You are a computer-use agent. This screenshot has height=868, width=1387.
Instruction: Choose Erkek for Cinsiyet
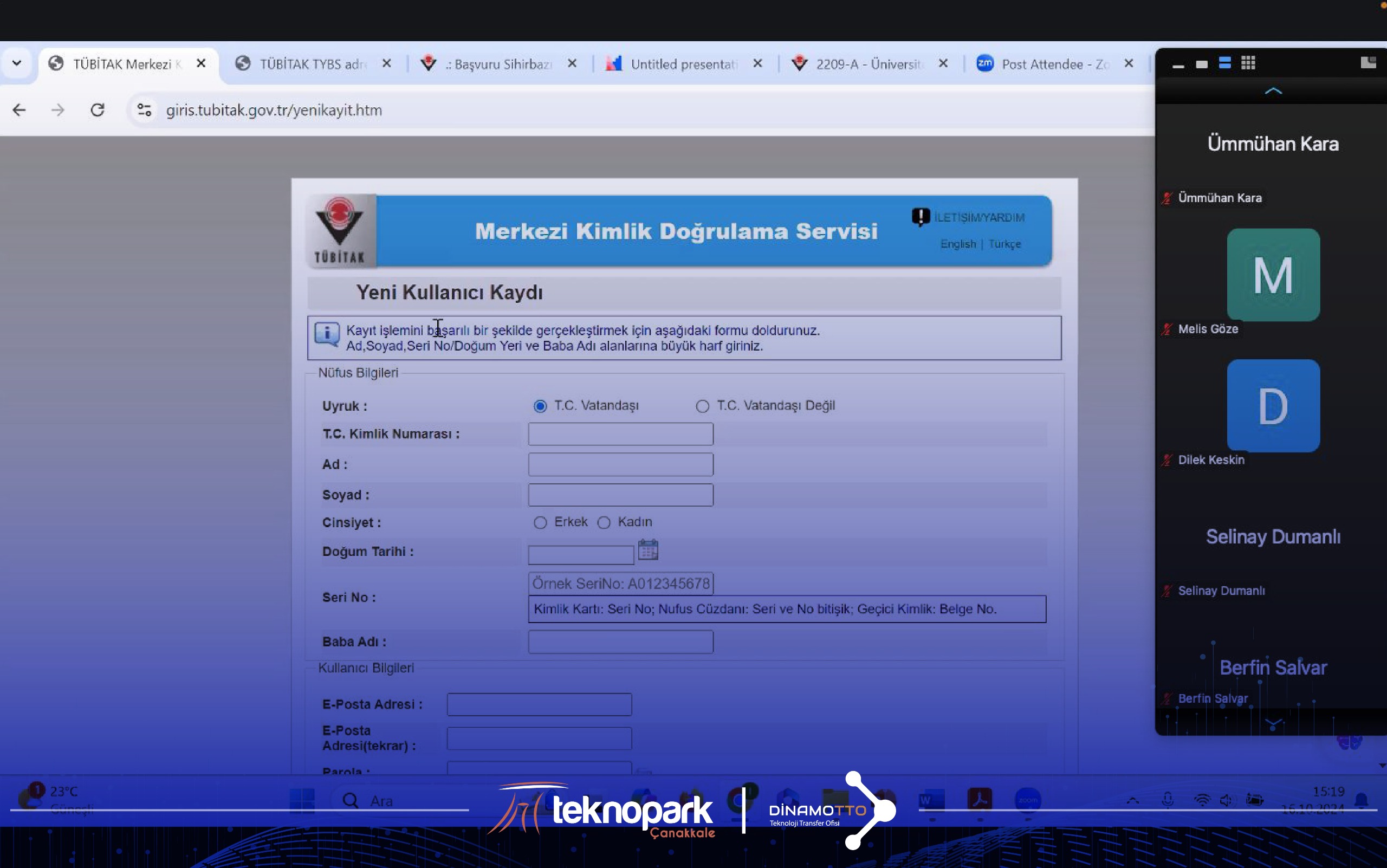coord(540,522)
